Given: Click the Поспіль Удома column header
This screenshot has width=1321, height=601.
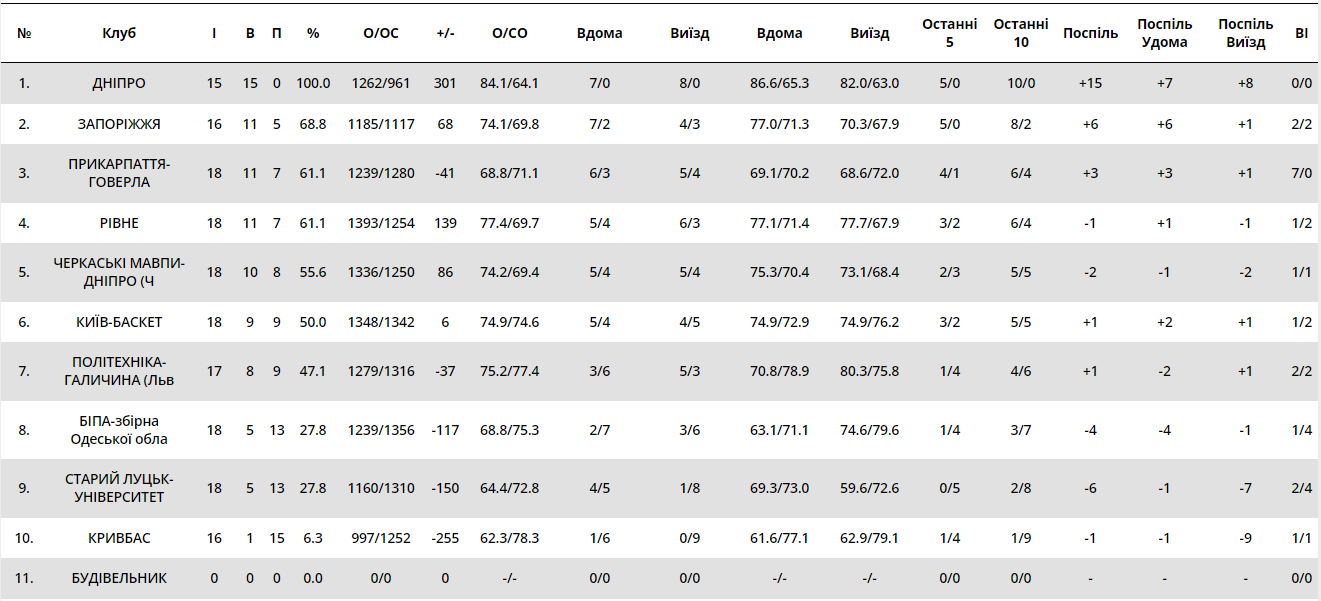Looking at the screenshot, I should [x=1165, y=33].
